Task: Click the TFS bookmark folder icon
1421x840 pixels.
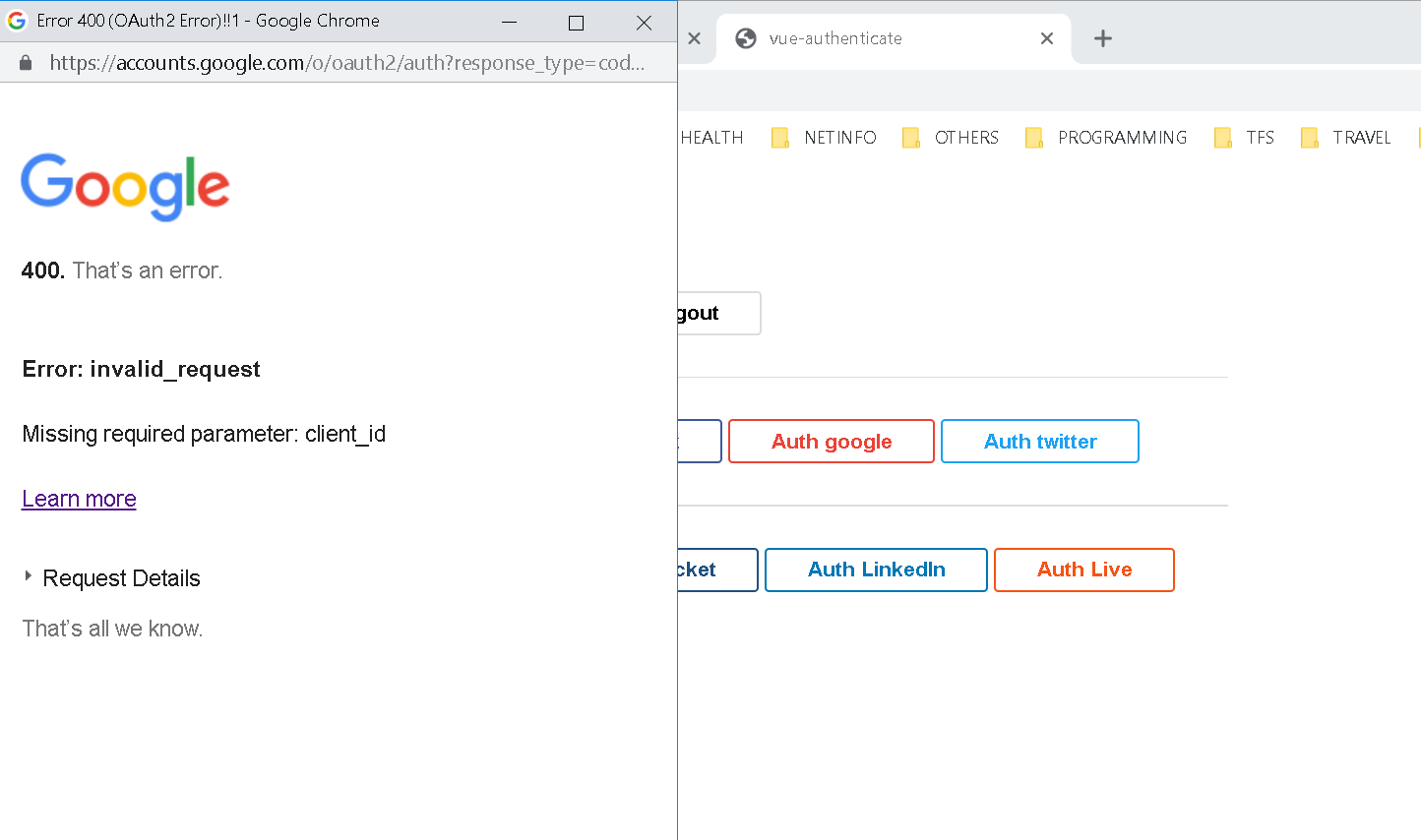Action: point(1223,138)
